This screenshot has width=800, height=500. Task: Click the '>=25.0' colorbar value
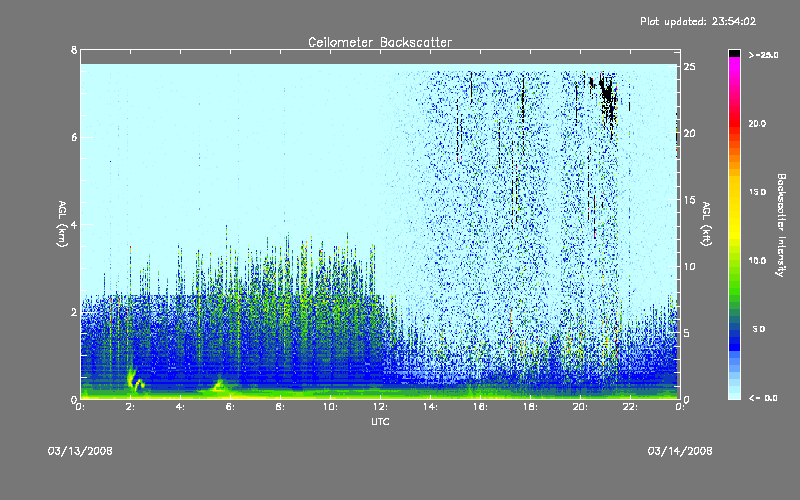point(763,55)
